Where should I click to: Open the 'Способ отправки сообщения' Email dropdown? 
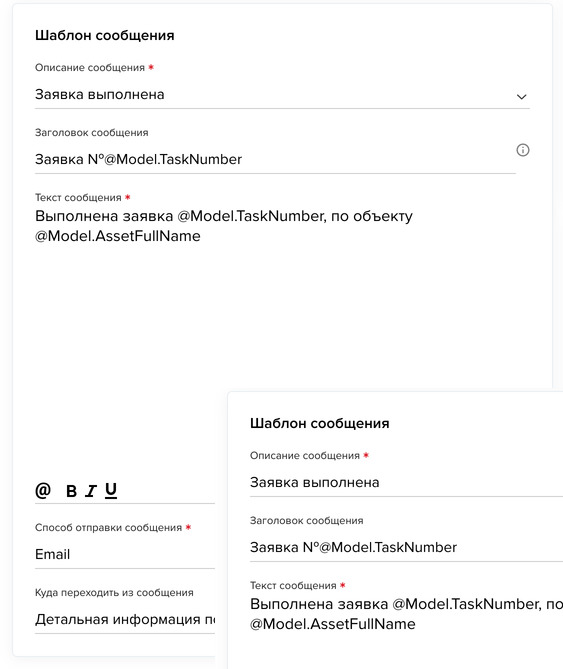(125, 555)
